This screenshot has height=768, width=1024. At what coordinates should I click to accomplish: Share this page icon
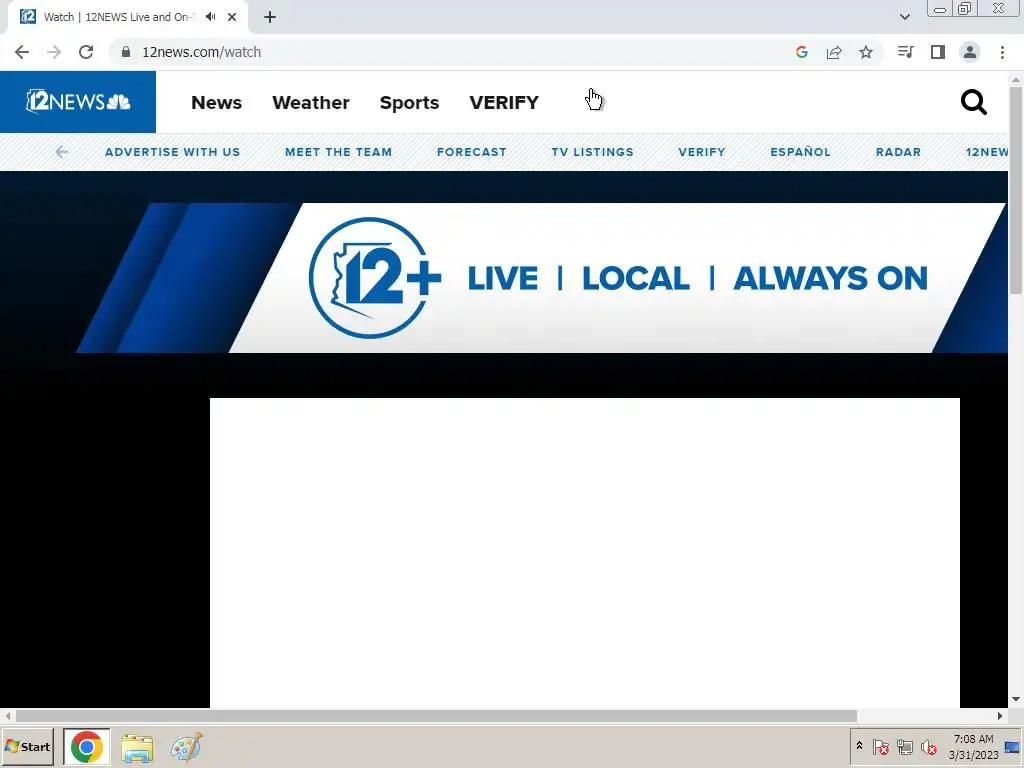point(834,52)
